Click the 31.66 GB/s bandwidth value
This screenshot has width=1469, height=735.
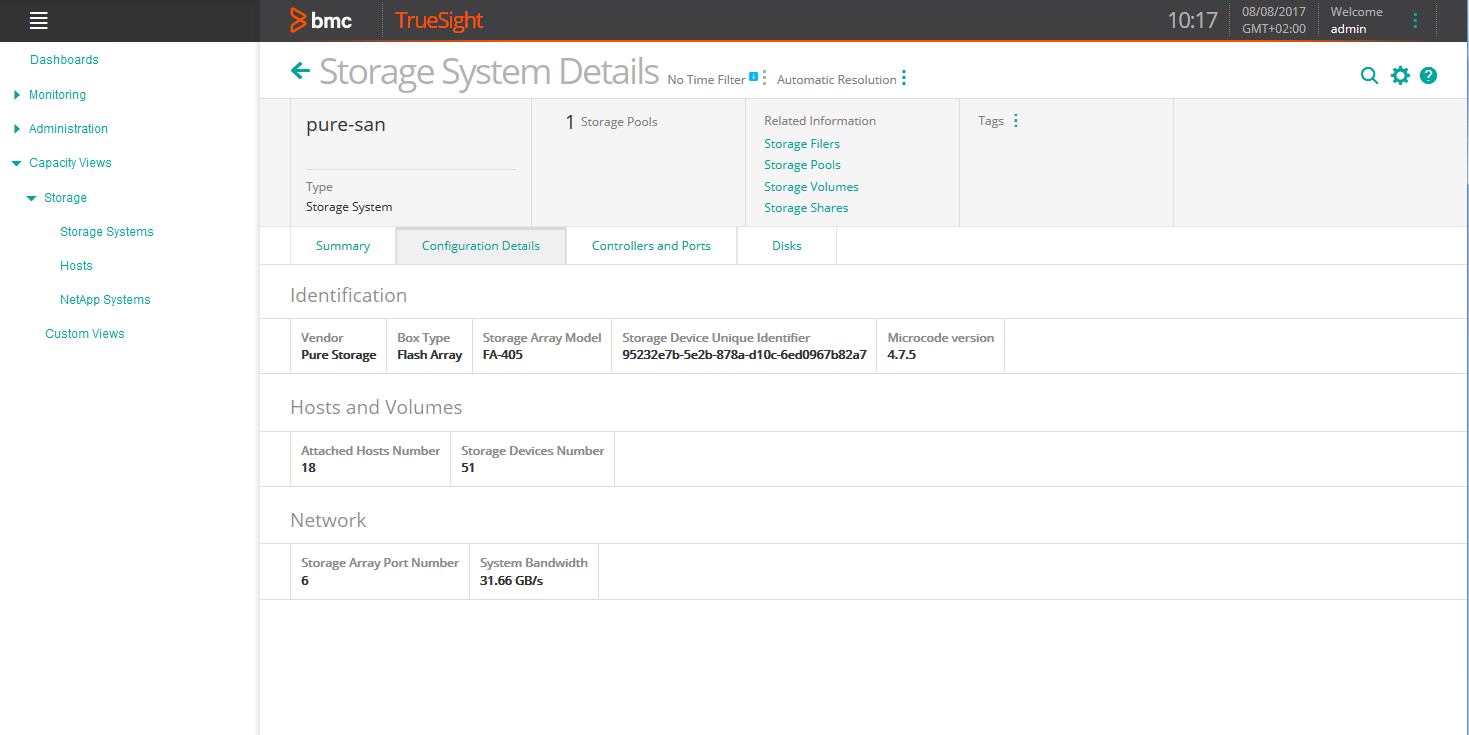[512, 580]
